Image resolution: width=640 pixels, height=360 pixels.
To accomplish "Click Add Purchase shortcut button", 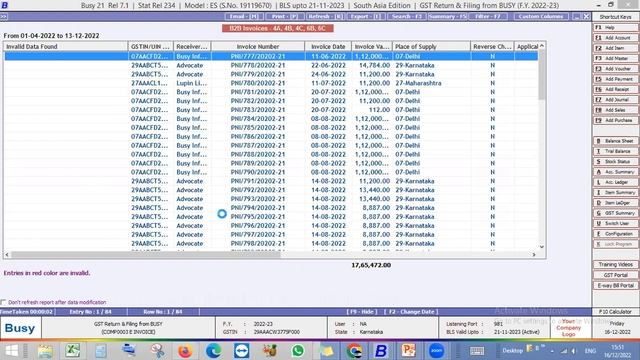I will (616, 120).
